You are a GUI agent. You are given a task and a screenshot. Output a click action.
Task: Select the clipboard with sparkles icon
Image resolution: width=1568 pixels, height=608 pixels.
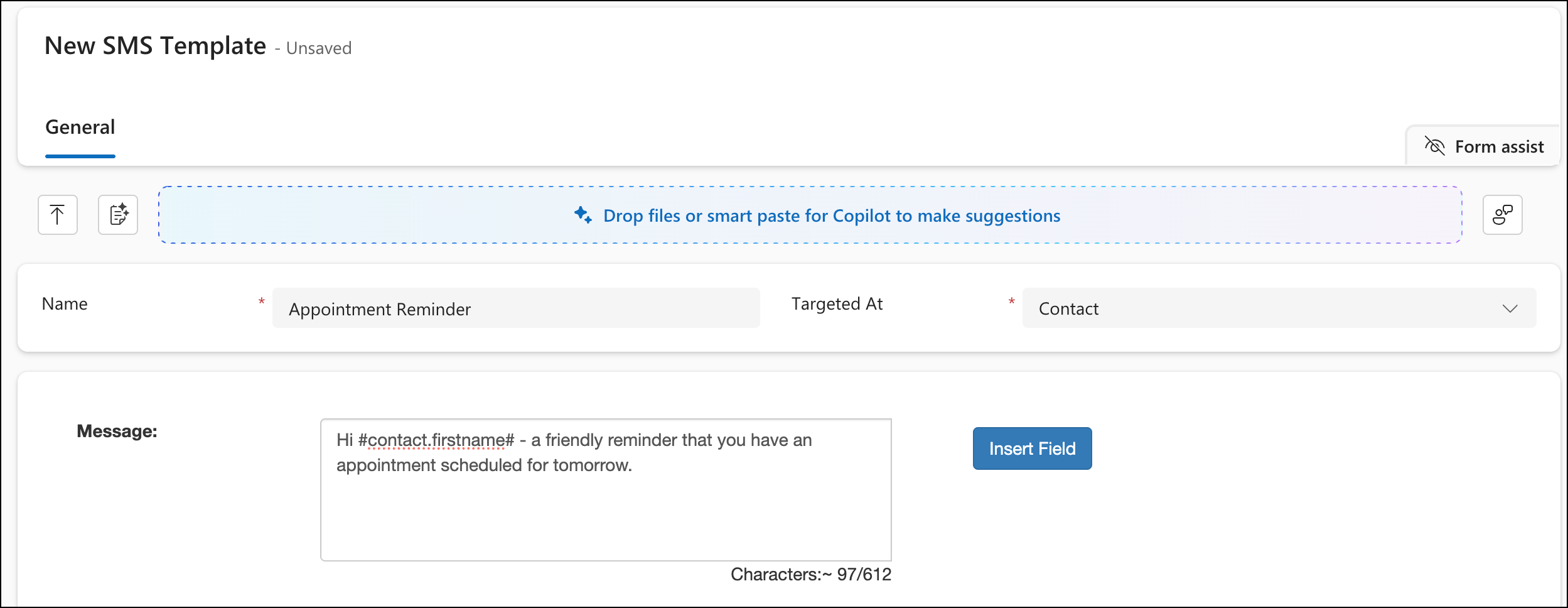tap(117, 215)
